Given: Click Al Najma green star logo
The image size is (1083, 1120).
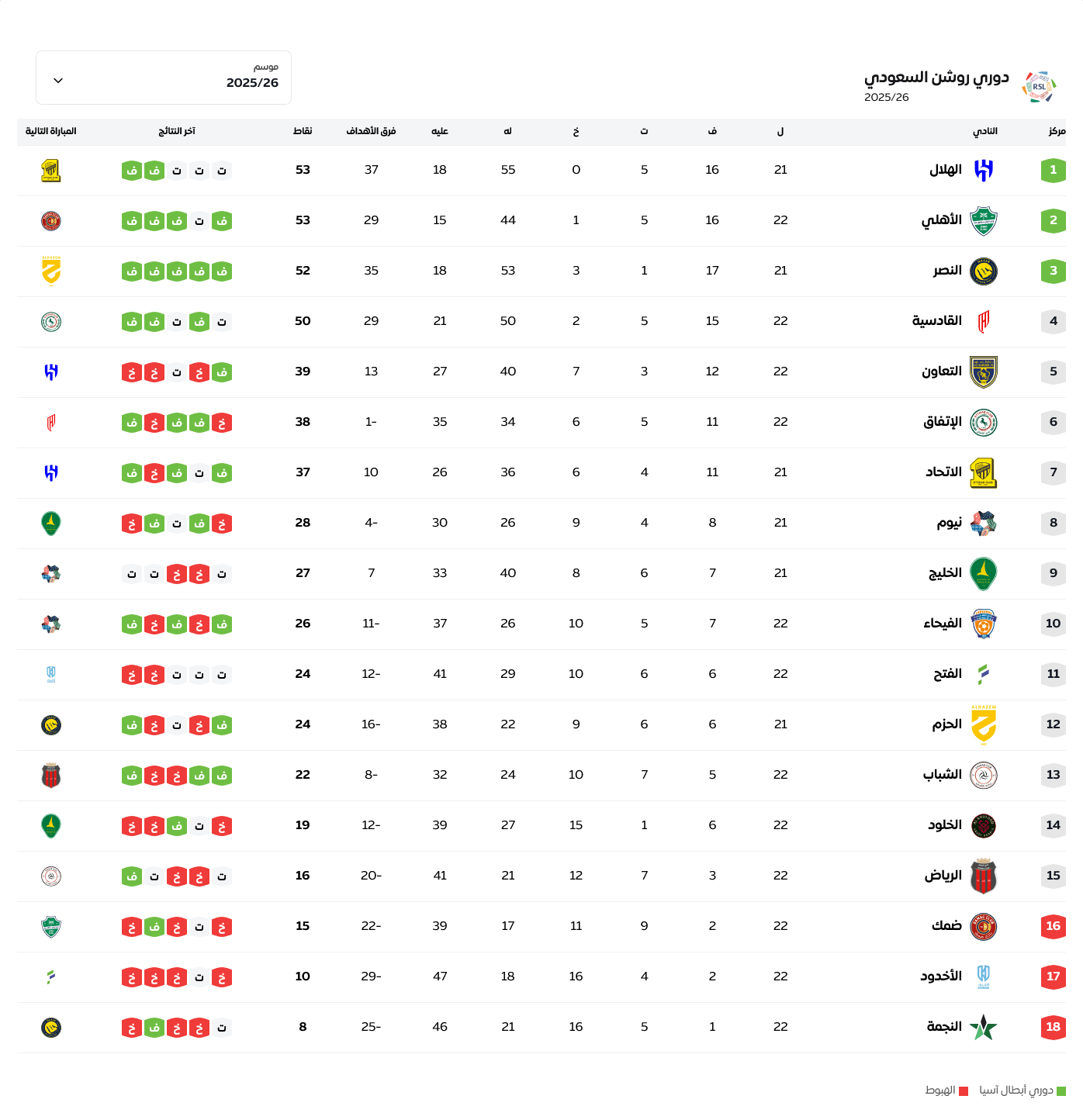Looking at the screenshot, I should (983, 1028).
